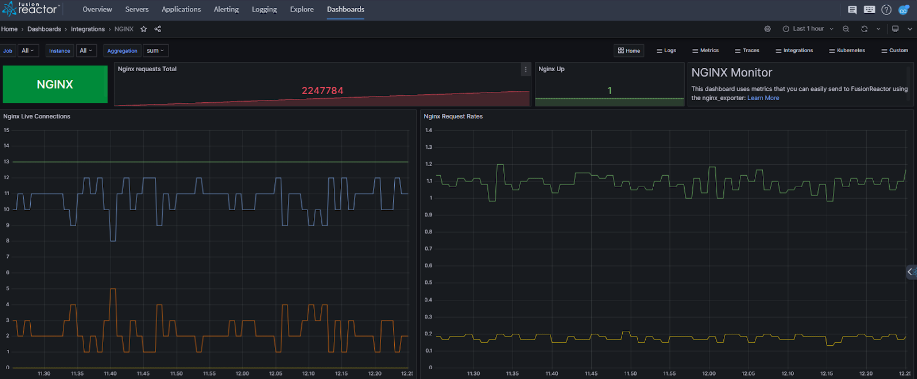Click the Nginx requests Total panel title

(x=147, y=69)
